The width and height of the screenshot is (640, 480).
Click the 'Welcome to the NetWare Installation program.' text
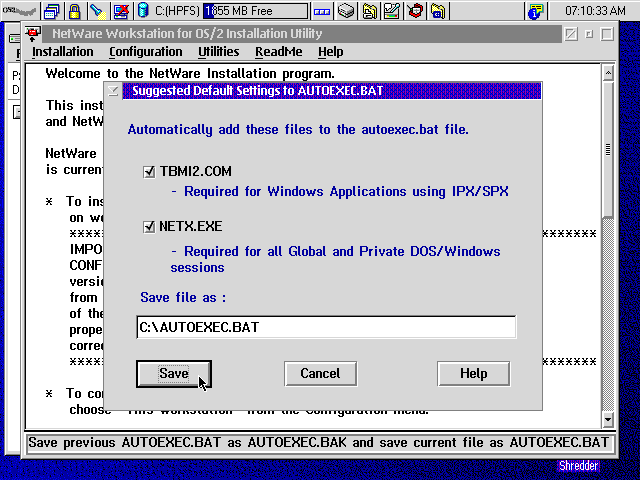click(190, 73)
